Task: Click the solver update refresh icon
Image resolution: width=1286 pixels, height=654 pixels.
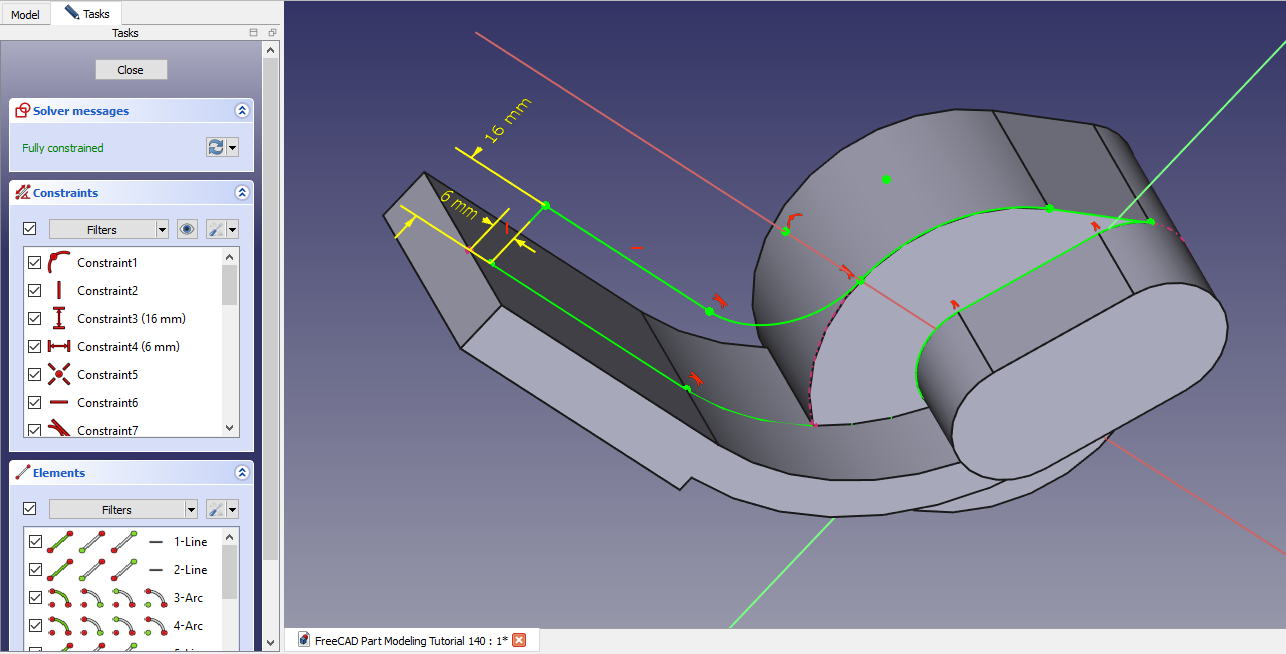Action: tap(216, 147)
